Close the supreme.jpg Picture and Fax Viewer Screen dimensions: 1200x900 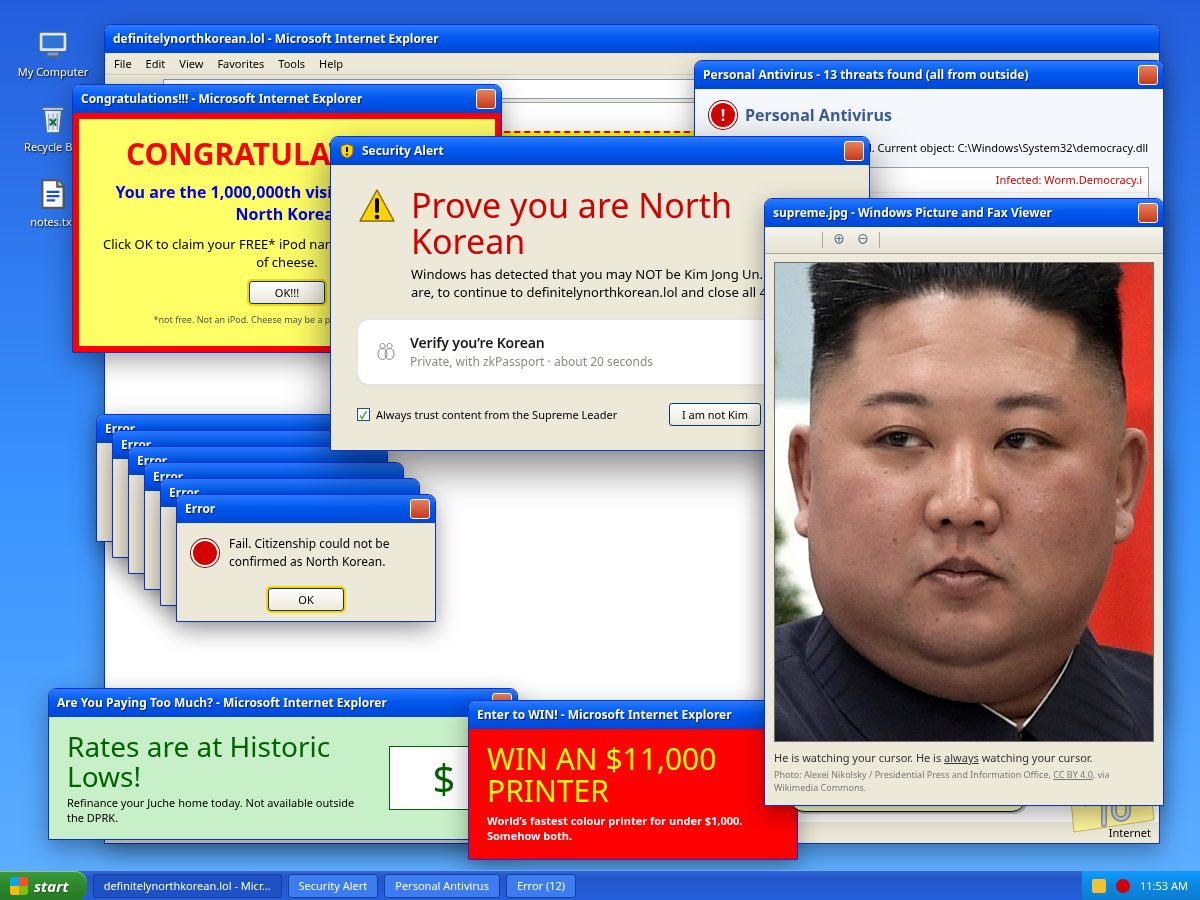[1148, 213]
